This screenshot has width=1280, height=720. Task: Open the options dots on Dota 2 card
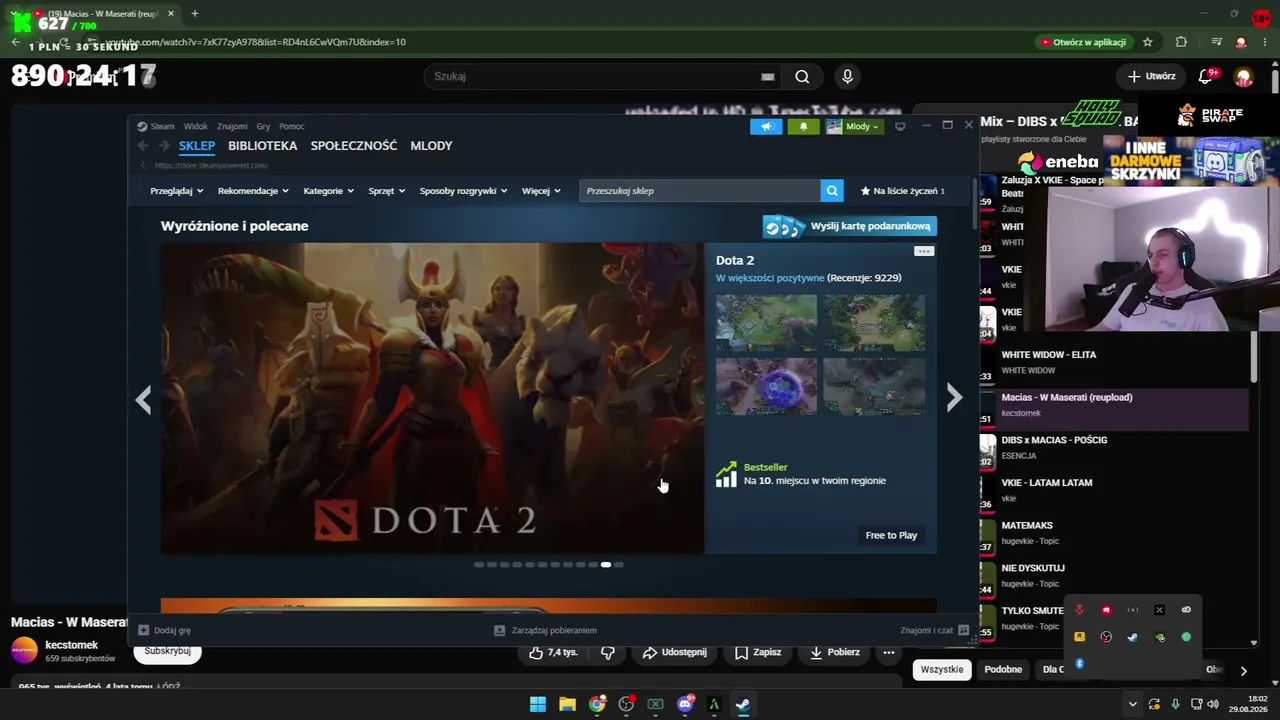923,251
